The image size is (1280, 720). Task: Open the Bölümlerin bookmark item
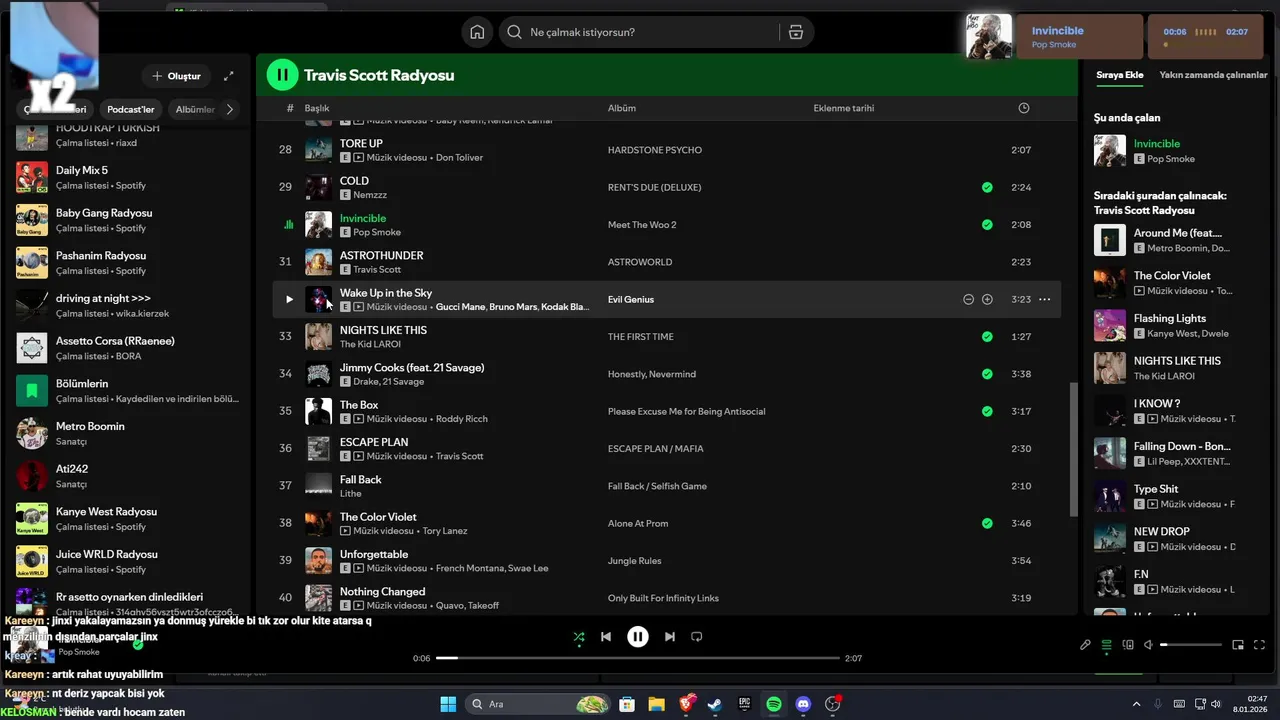[x=128, y=390]
